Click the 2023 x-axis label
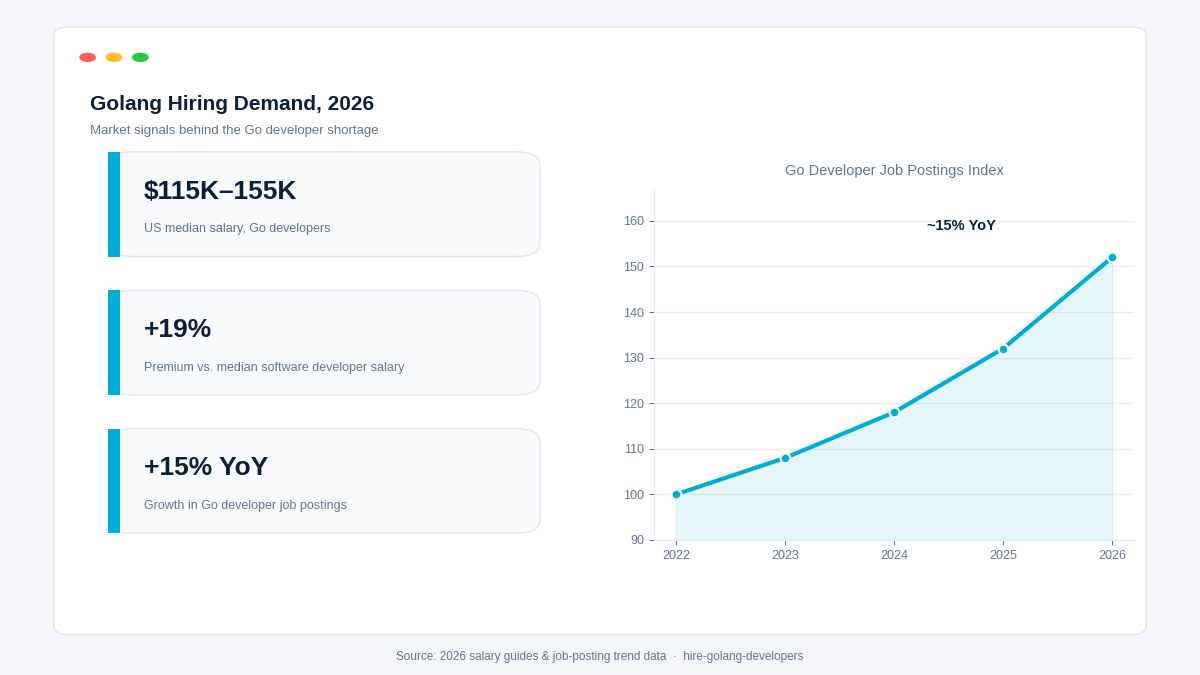 coord(785,555)
